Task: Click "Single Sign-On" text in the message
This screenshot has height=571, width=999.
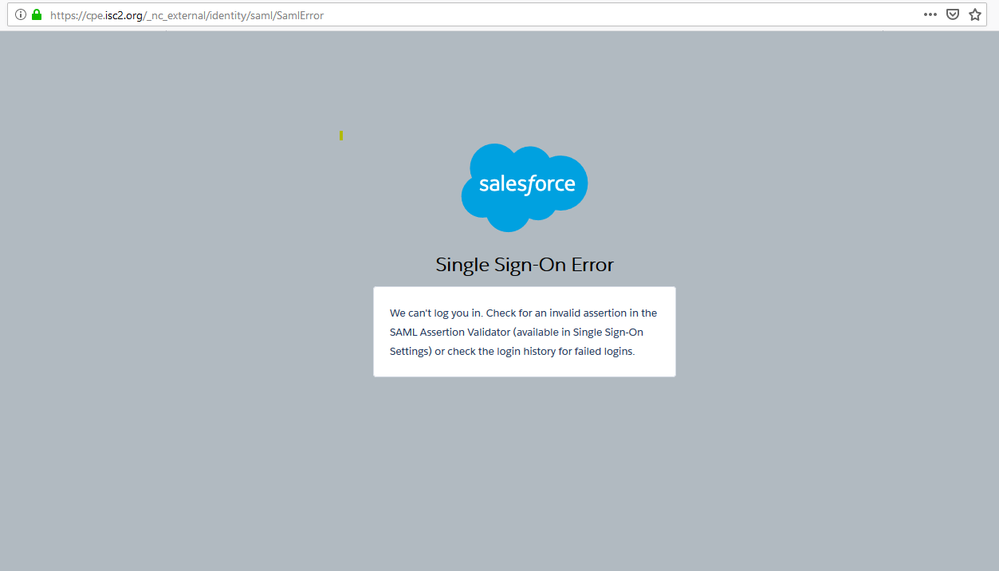Action: [x=608, y=332]
